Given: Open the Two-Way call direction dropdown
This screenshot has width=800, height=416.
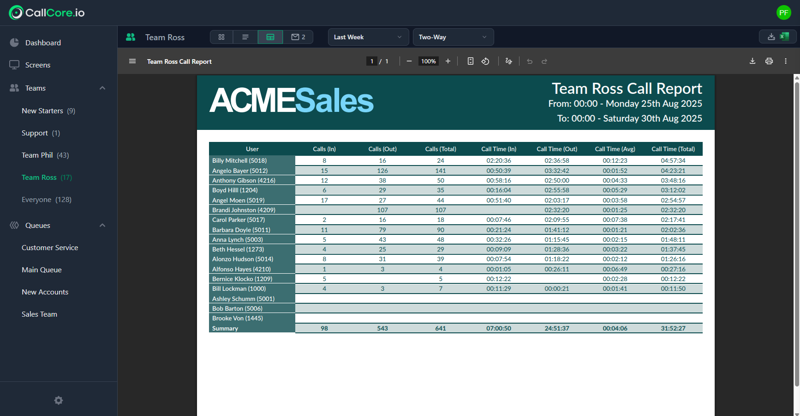Looking at the screenshot, I should click(453, 37).
